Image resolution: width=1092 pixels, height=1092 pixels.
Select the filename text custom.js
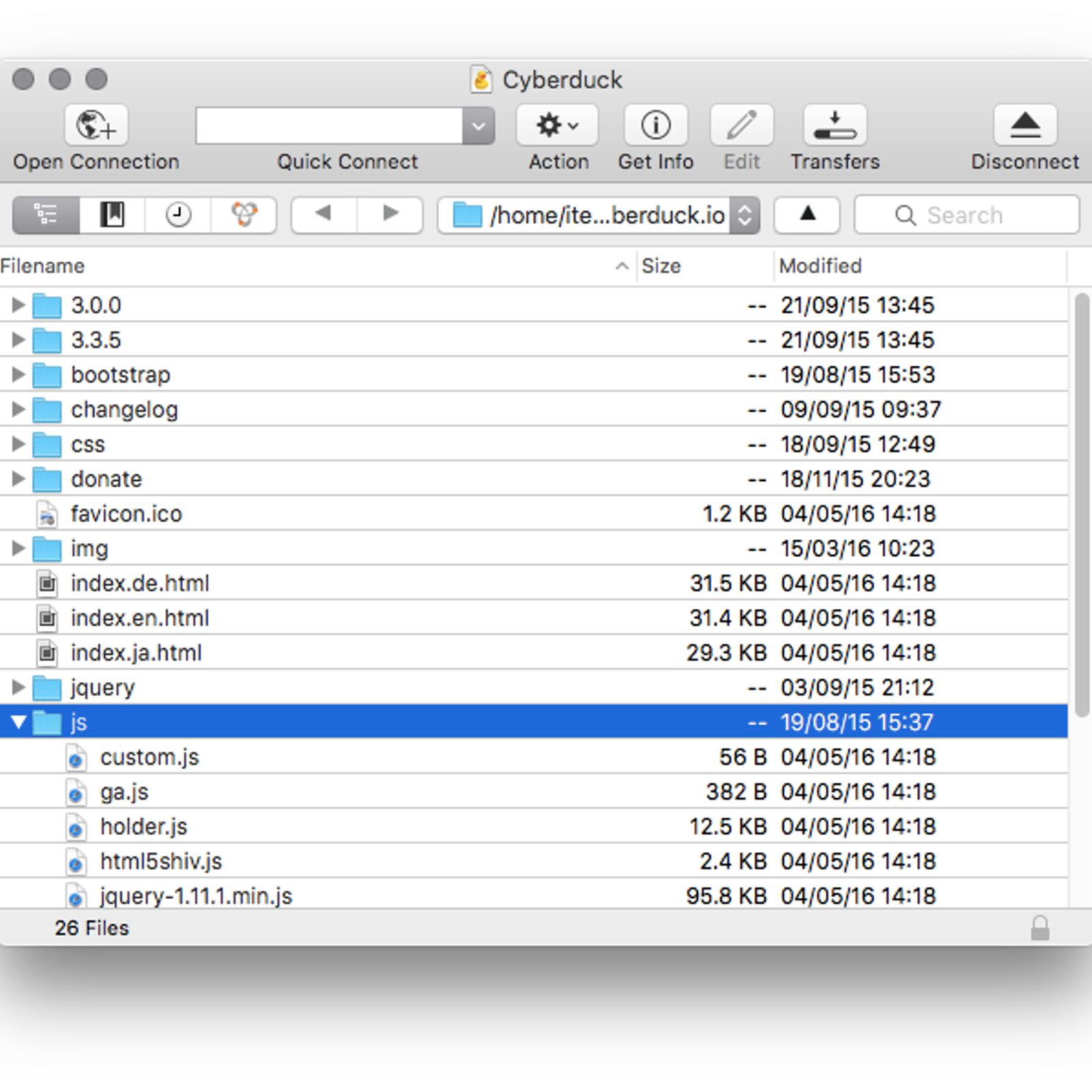pyautogui.click(x=149, y=758)
